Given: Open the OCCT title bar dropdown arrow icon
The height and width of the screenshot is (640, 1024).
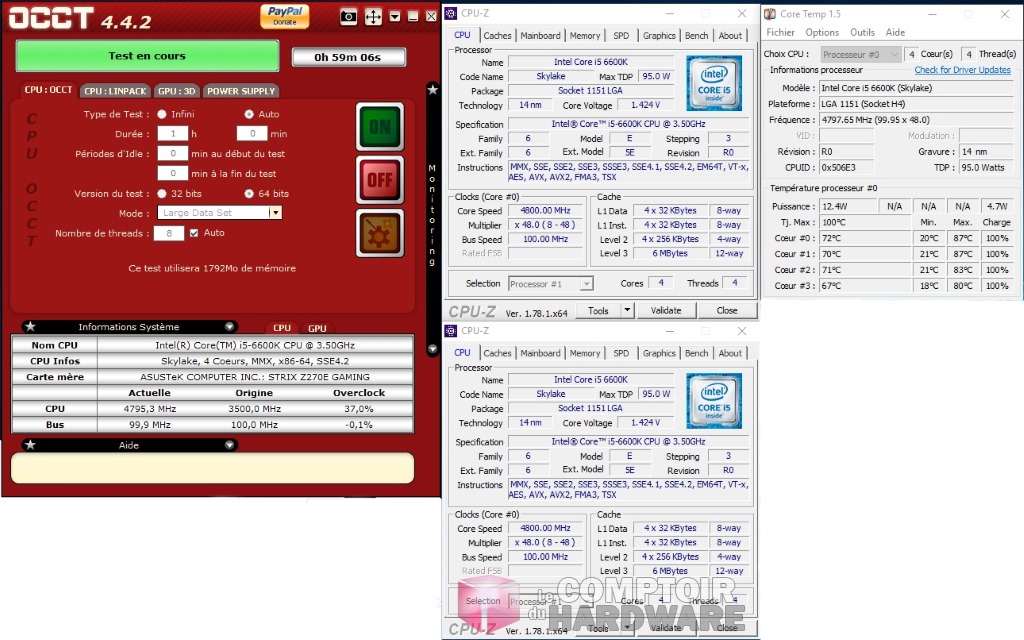Looking at the screenshot, I should [394, 17].
